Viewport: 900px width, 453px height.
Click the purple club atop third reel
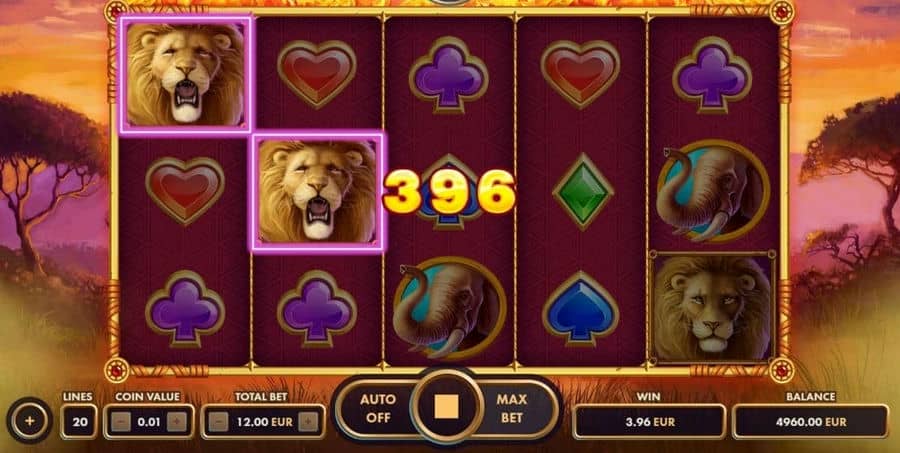(x=449, y=75)
